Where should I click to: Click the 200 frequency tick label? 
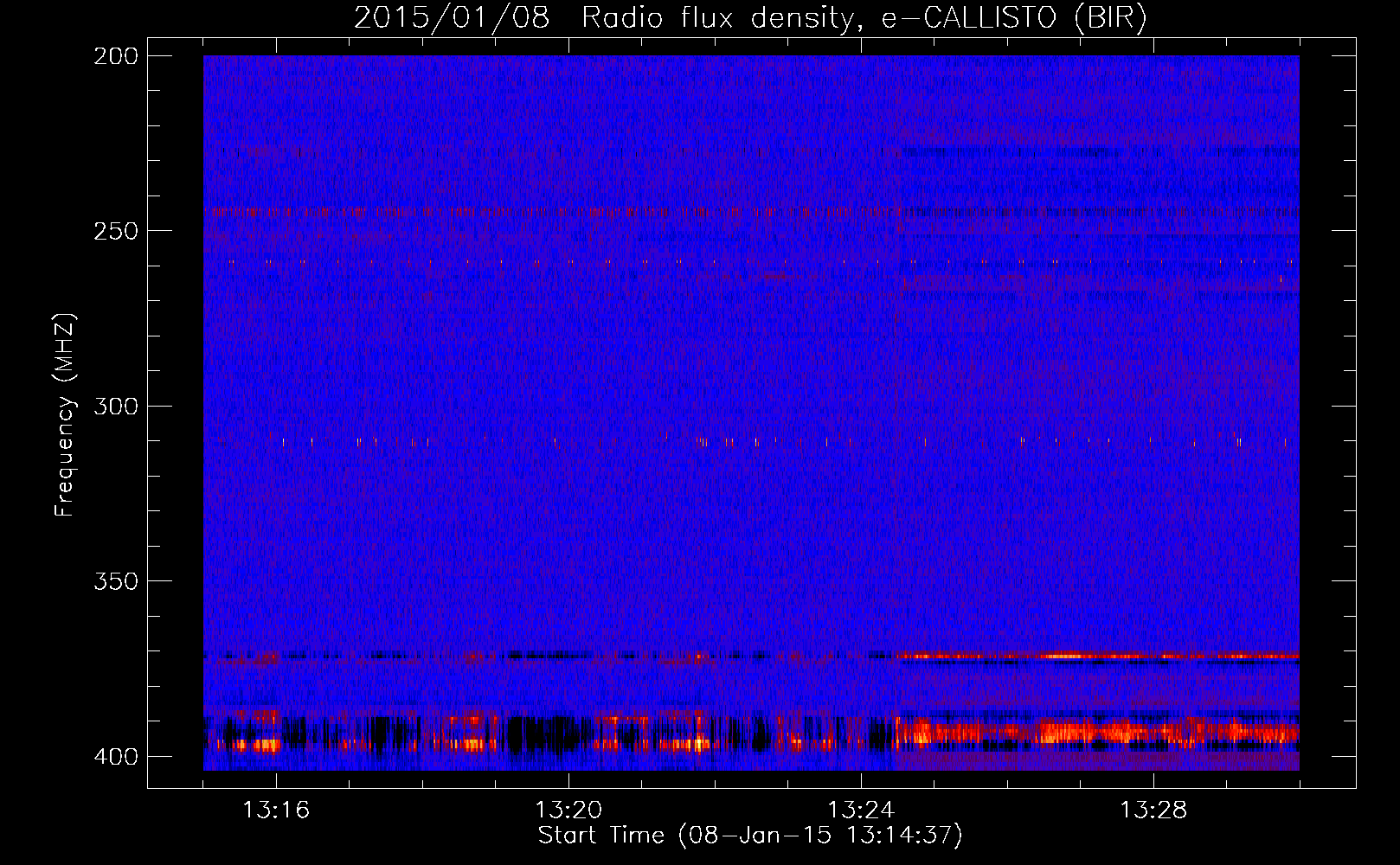[115, 56]
